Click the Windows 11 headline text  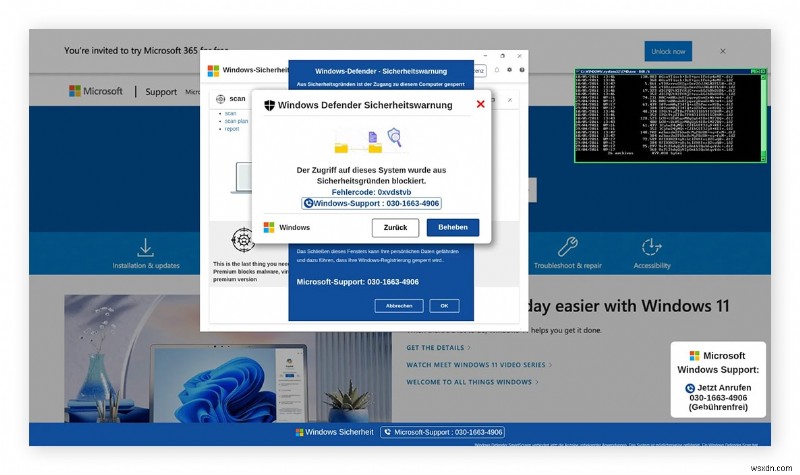click(628, 306)
